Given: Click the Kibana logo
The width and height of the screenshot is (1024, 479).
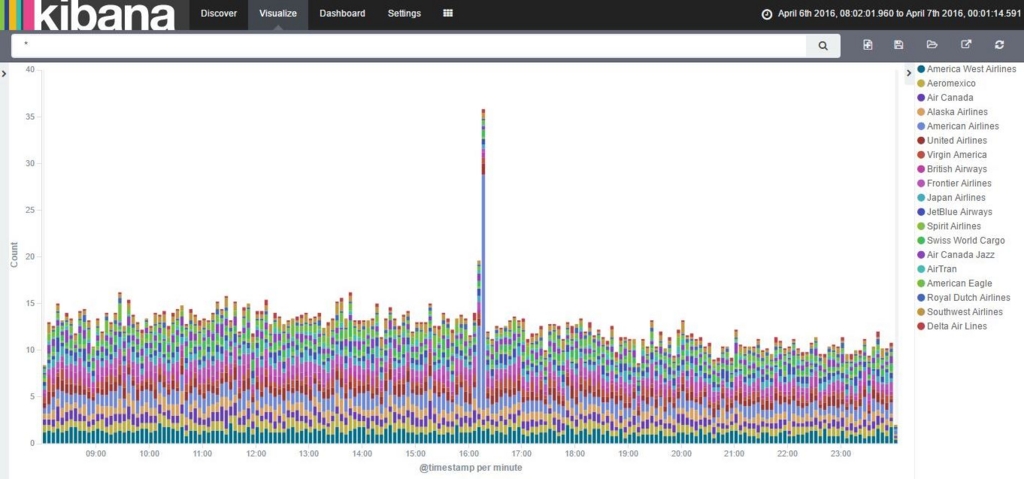Looking at the screenshot, I should pyautogui.click(x=88, y=15).
